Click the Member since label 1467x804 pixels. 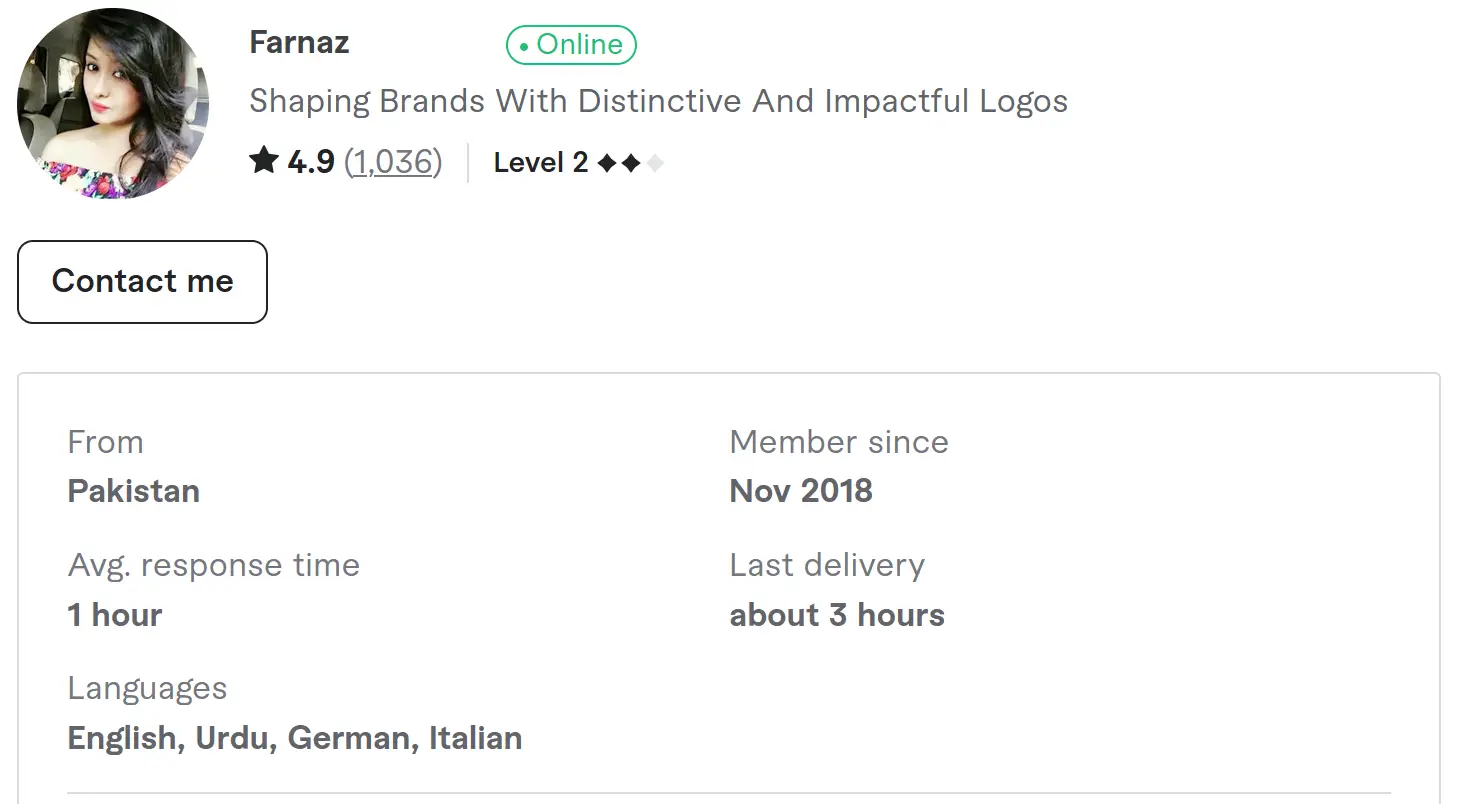click(x=839, y=442)
